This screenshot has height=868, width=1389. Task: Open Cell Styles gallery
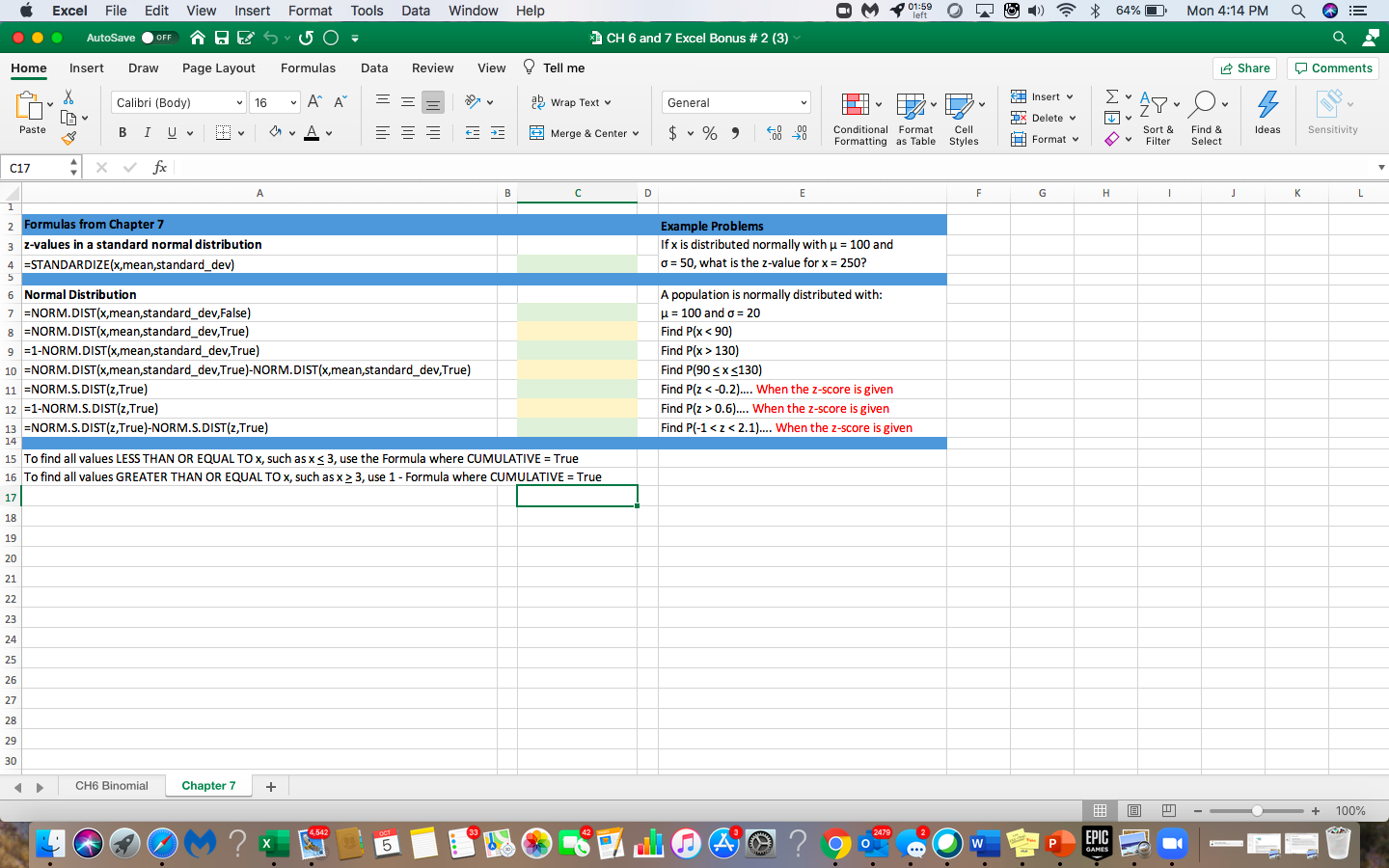pos(964,120)
